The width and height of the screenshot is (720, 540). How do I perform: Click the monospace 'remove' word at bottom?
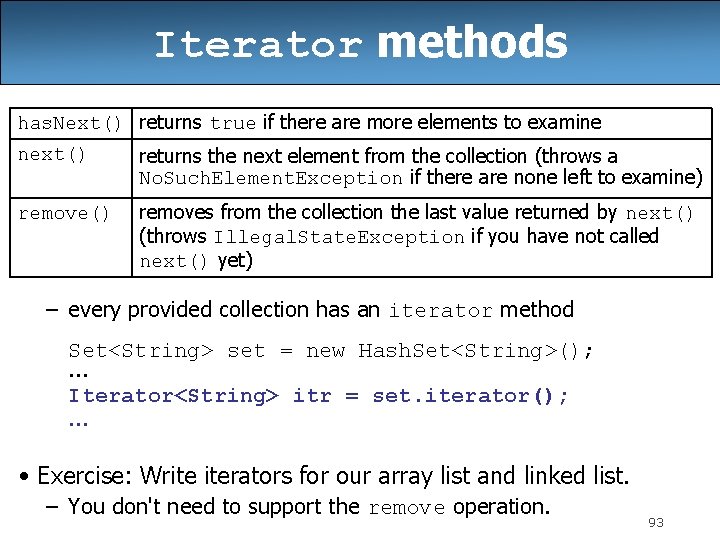[406, 508]
